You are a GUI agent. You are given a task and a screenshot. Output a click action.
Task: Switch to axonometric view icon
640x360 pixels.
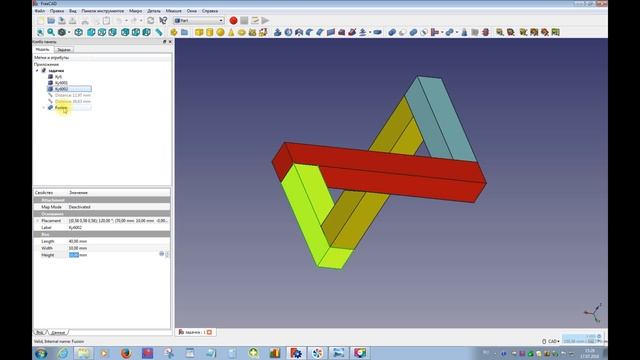coord(79,32)
